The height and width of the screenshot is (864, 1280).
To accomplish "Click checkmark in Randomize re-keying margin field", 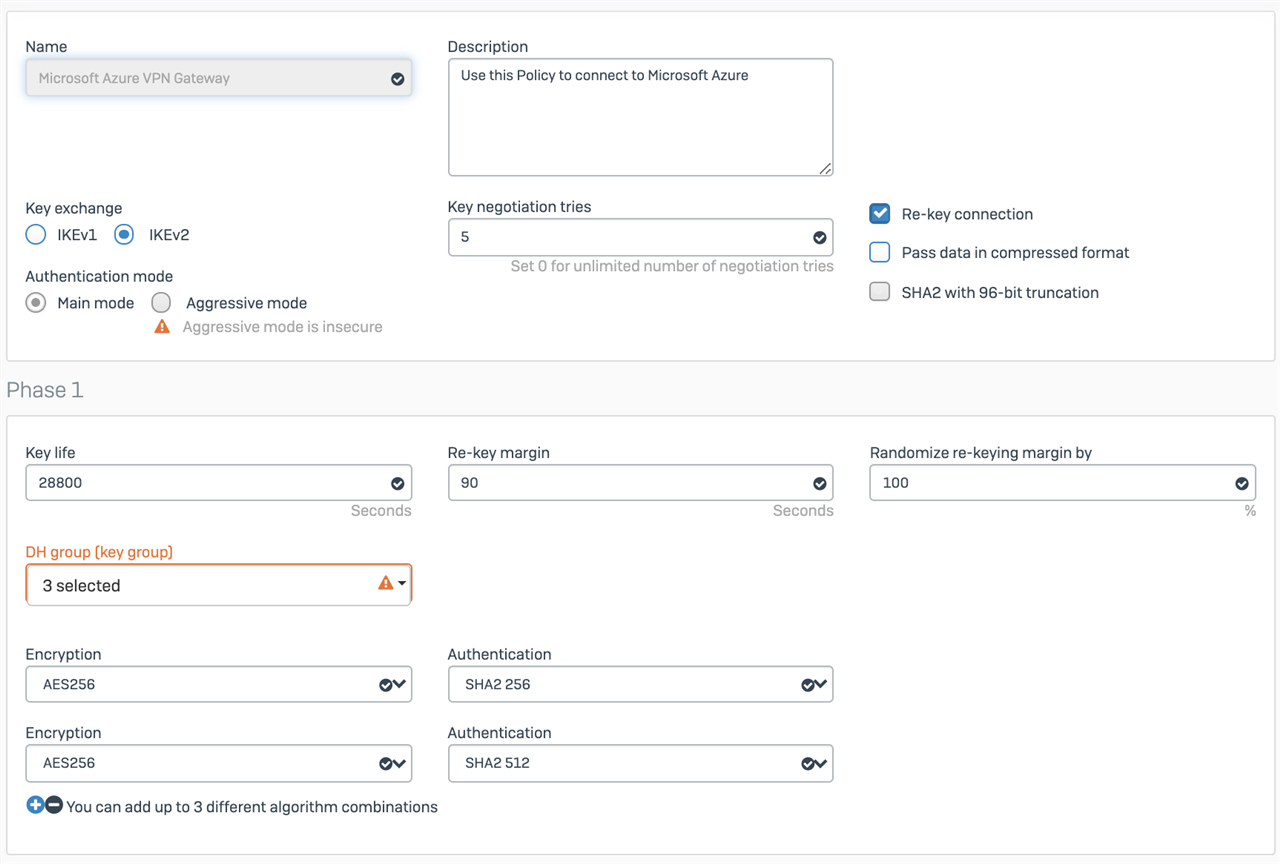I will tap(1241, 483).
